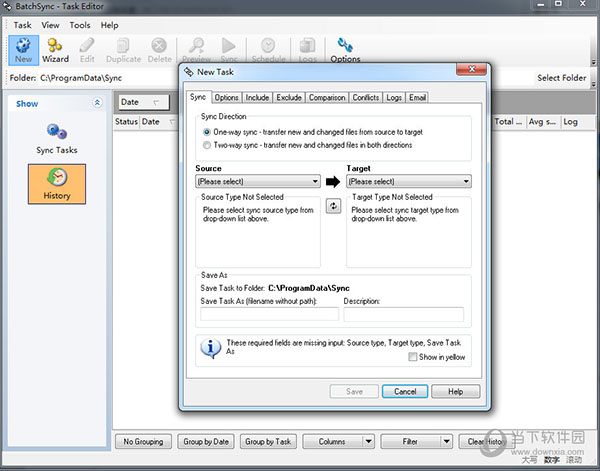Click Cancel in New Task dialog
600x471 pixels.
coord(405,391)
